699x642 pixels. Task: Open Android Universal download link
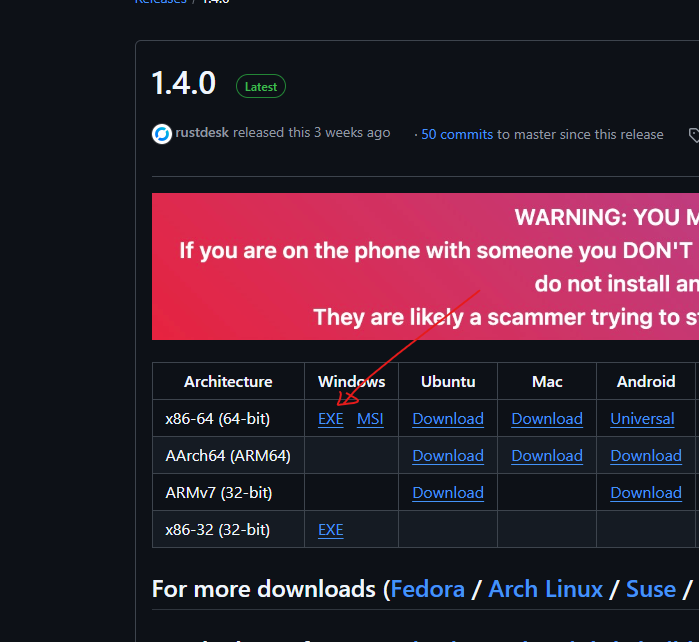click(642, 419)
